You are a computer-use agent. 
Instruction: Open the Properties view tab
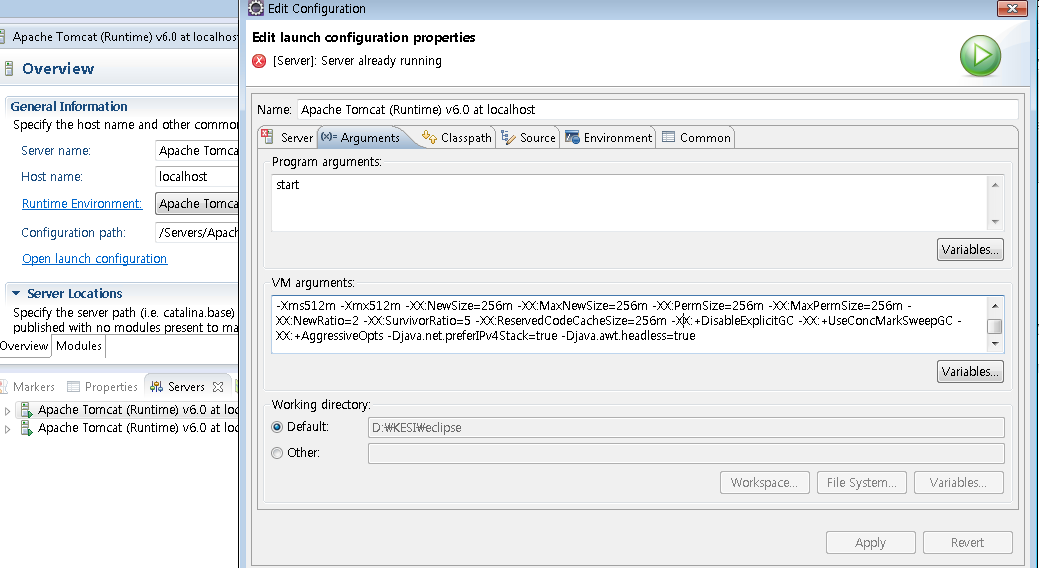click(x=103, y=386)
